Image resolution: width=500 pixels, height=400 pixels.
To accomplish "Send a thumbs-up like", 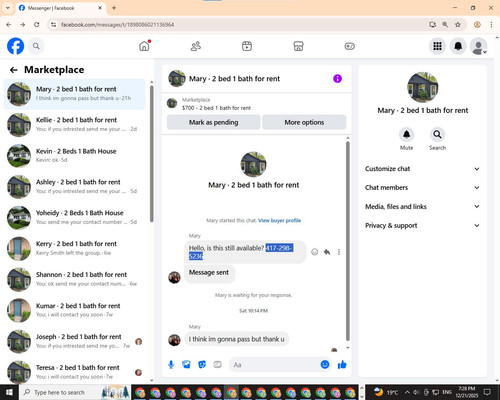I will (342, 365).
